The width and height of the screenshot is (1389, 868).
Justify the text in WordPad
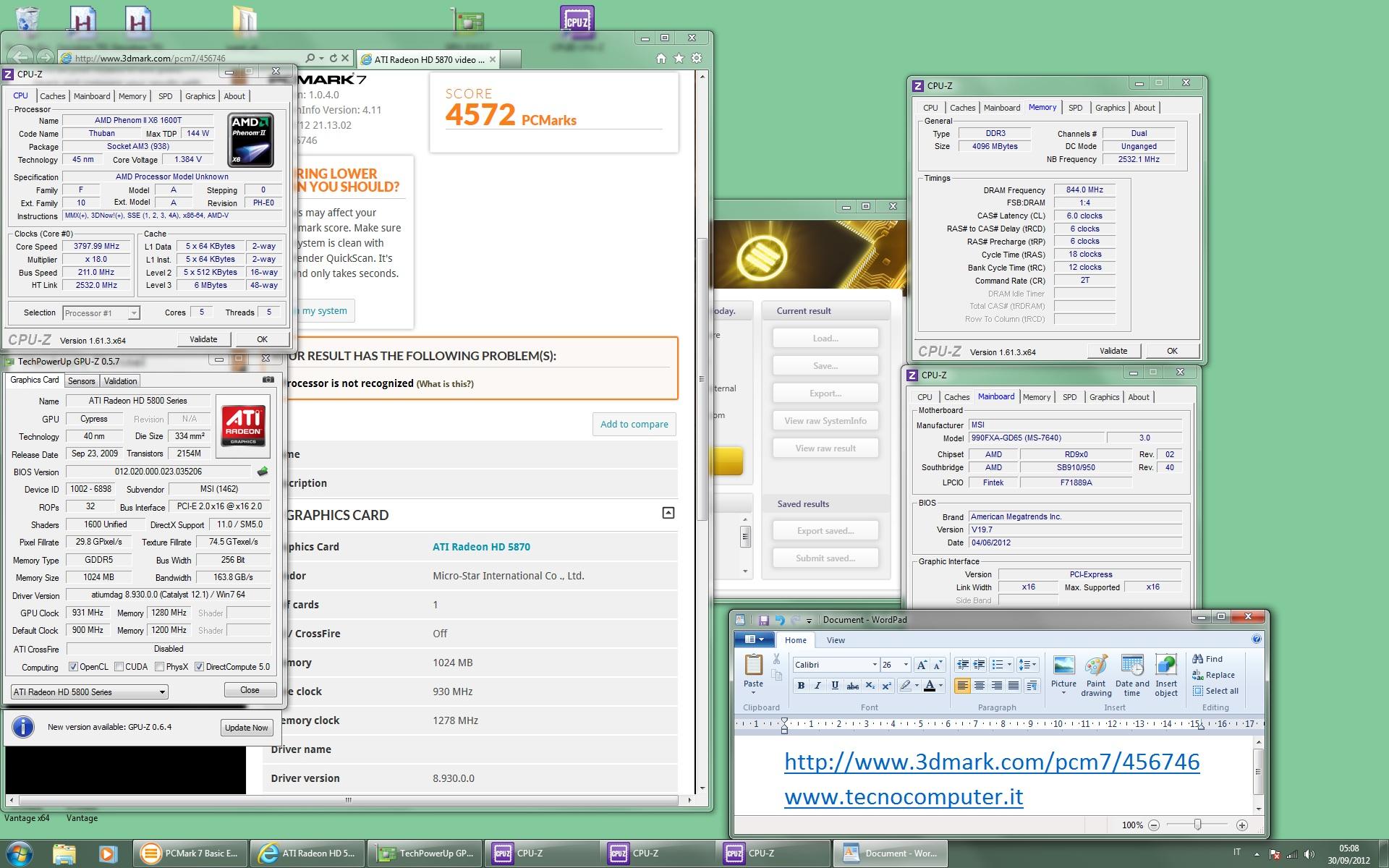1014,686
